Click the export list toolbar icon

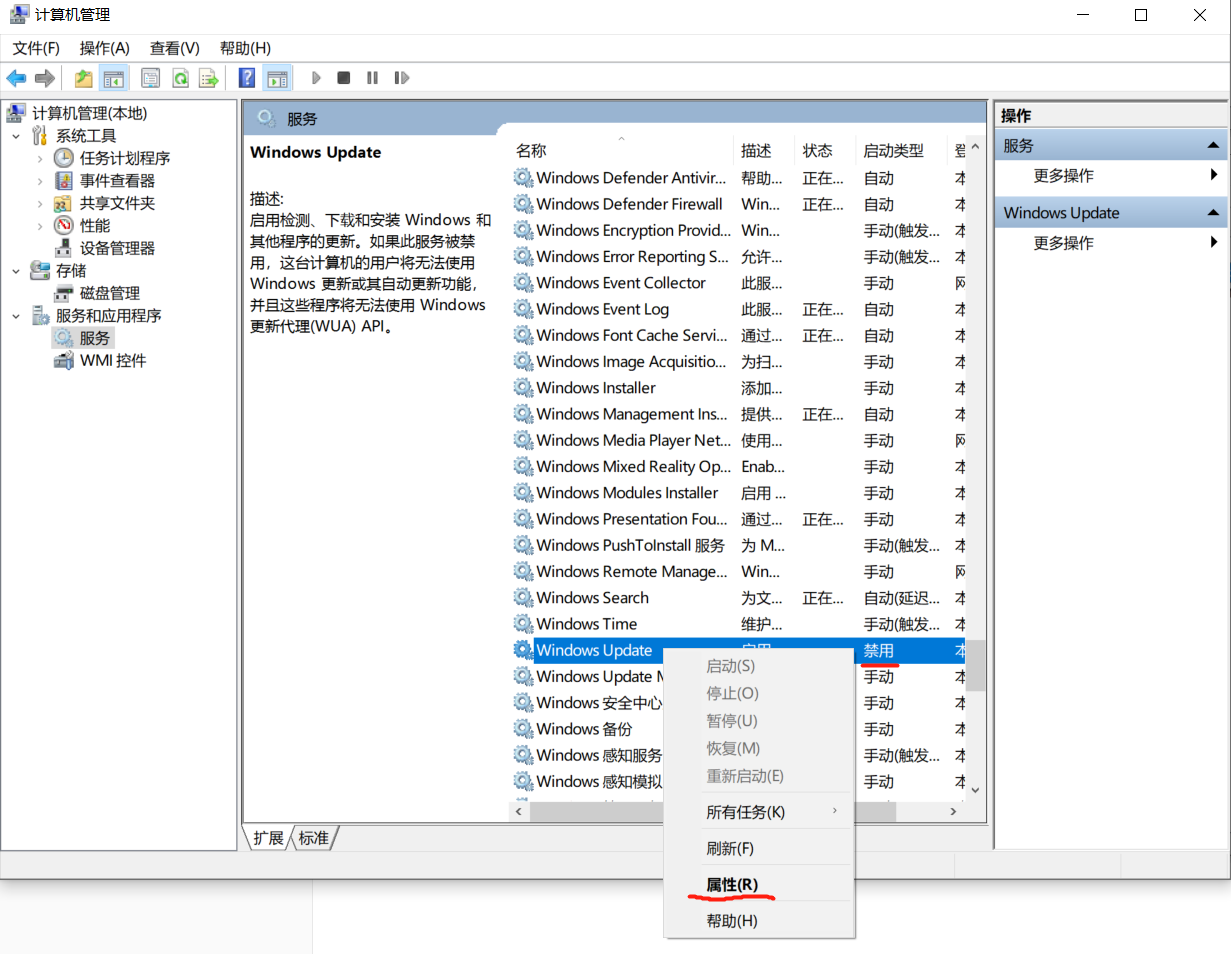[208, 78]
